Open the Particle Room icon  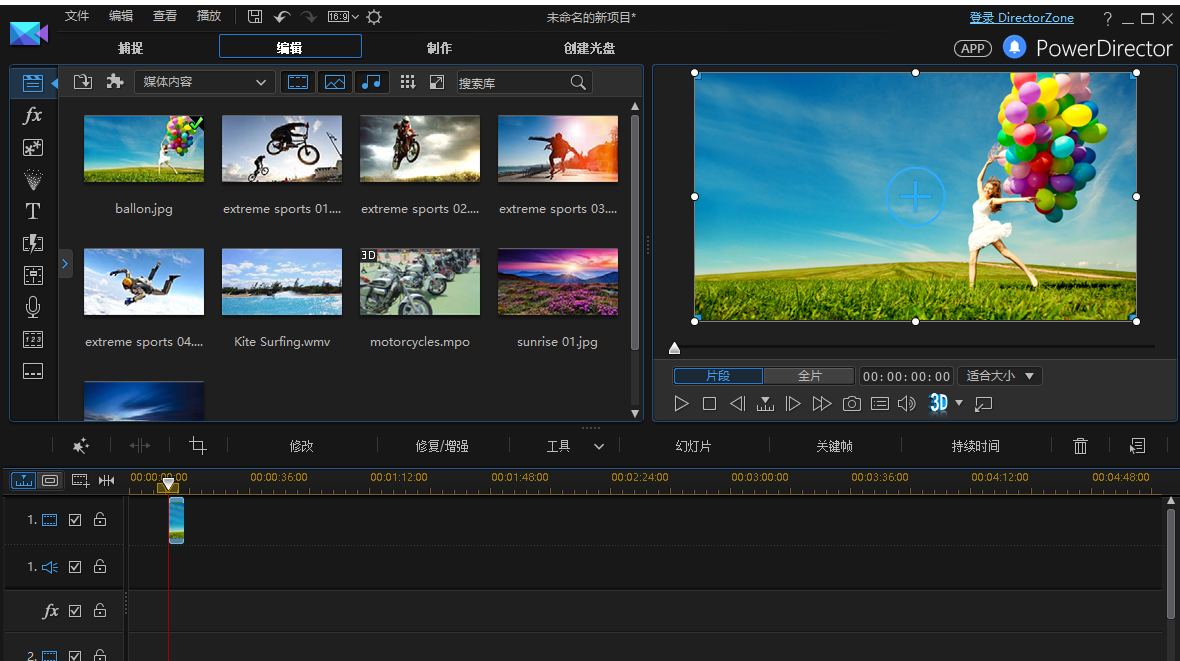click(32, 179)
